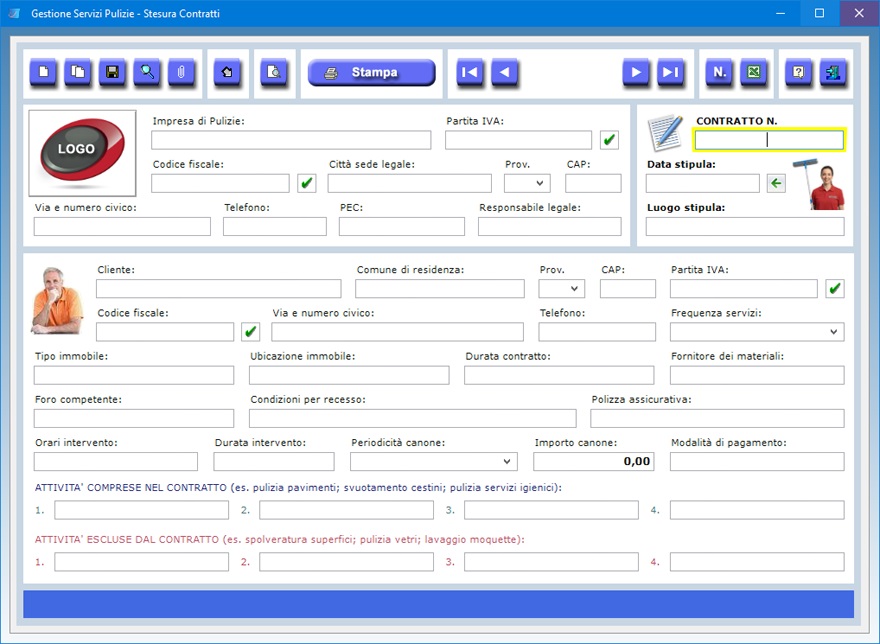Image resolution: width=880 pixels, height=644 pixels.
Task: Click the paperclip attachment icon
Action: 181,73
